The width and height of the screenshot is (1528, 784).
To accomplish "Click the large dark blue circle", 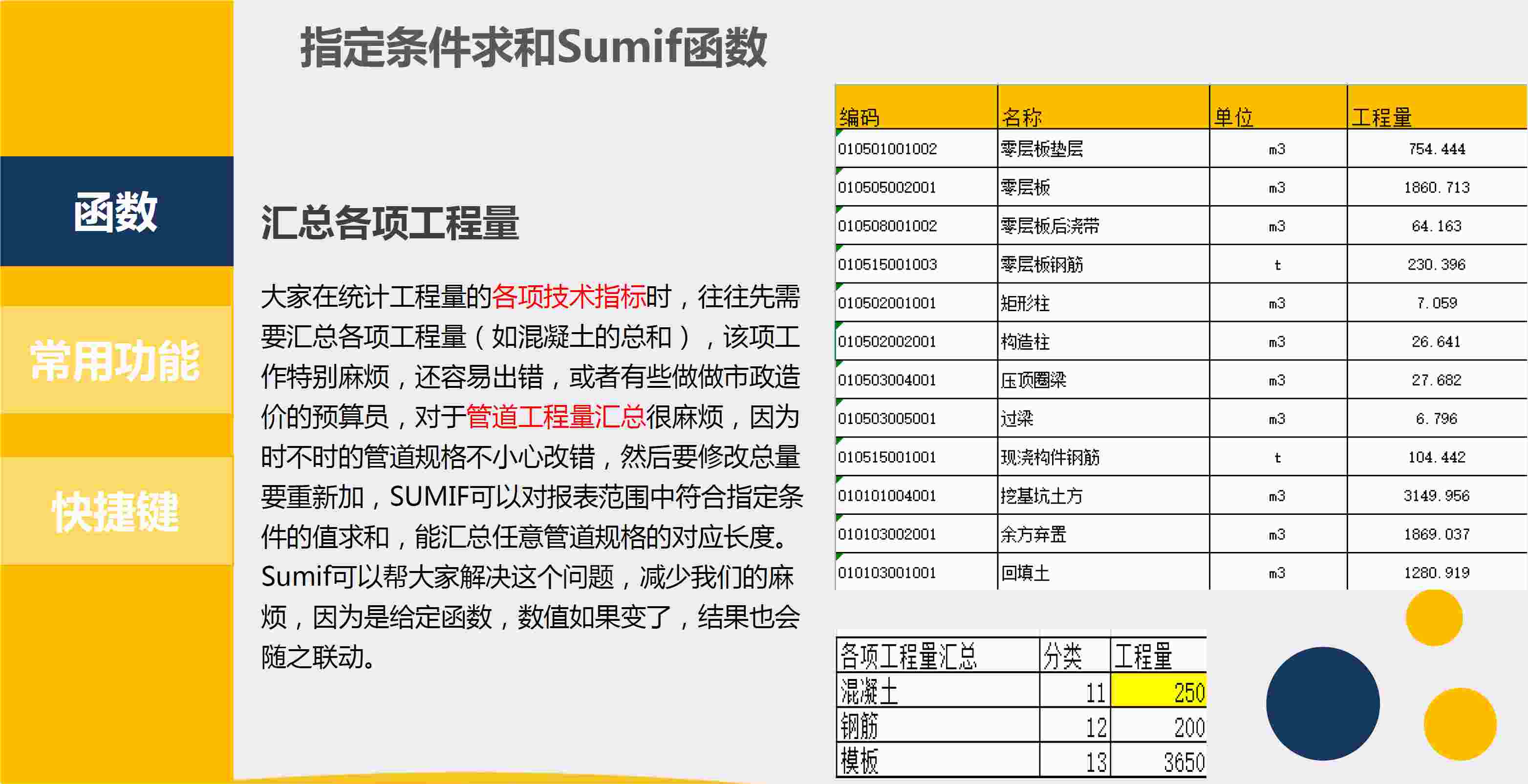I will click(1323, 703).
